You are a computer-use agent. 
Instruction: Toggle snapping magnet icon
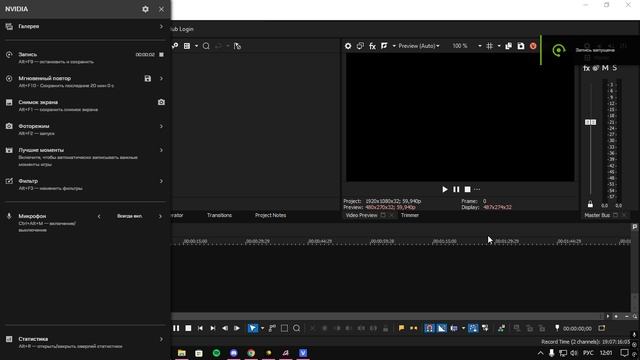[x=429, y=328]
